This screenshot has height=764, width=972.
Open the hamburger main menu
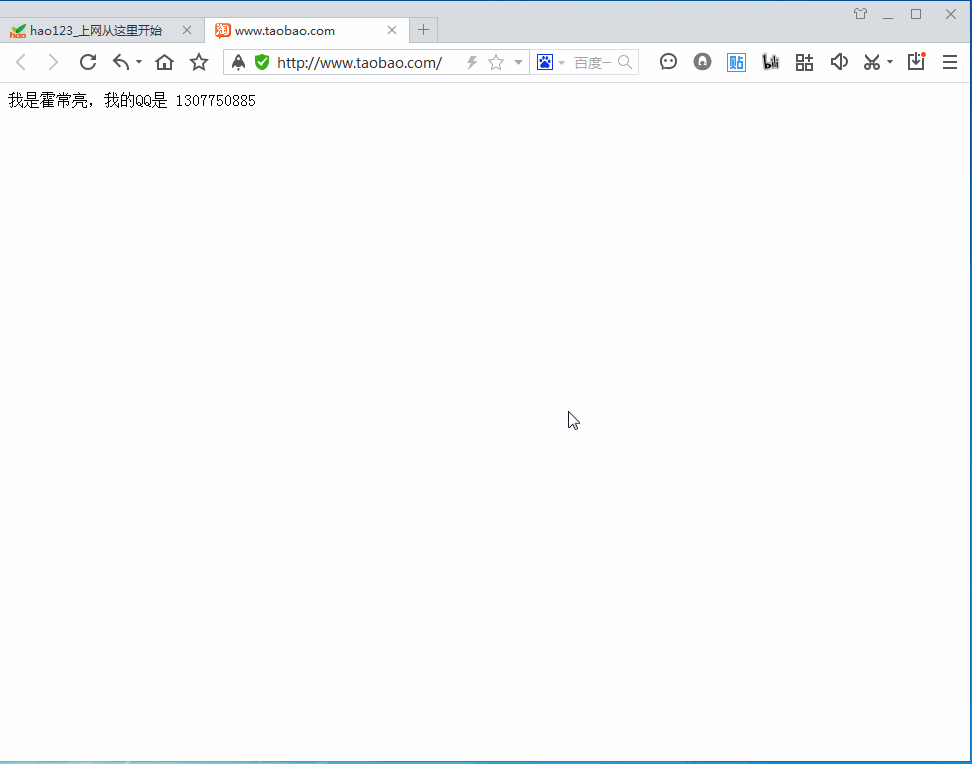pyautogui.click(x=950, y=62)
